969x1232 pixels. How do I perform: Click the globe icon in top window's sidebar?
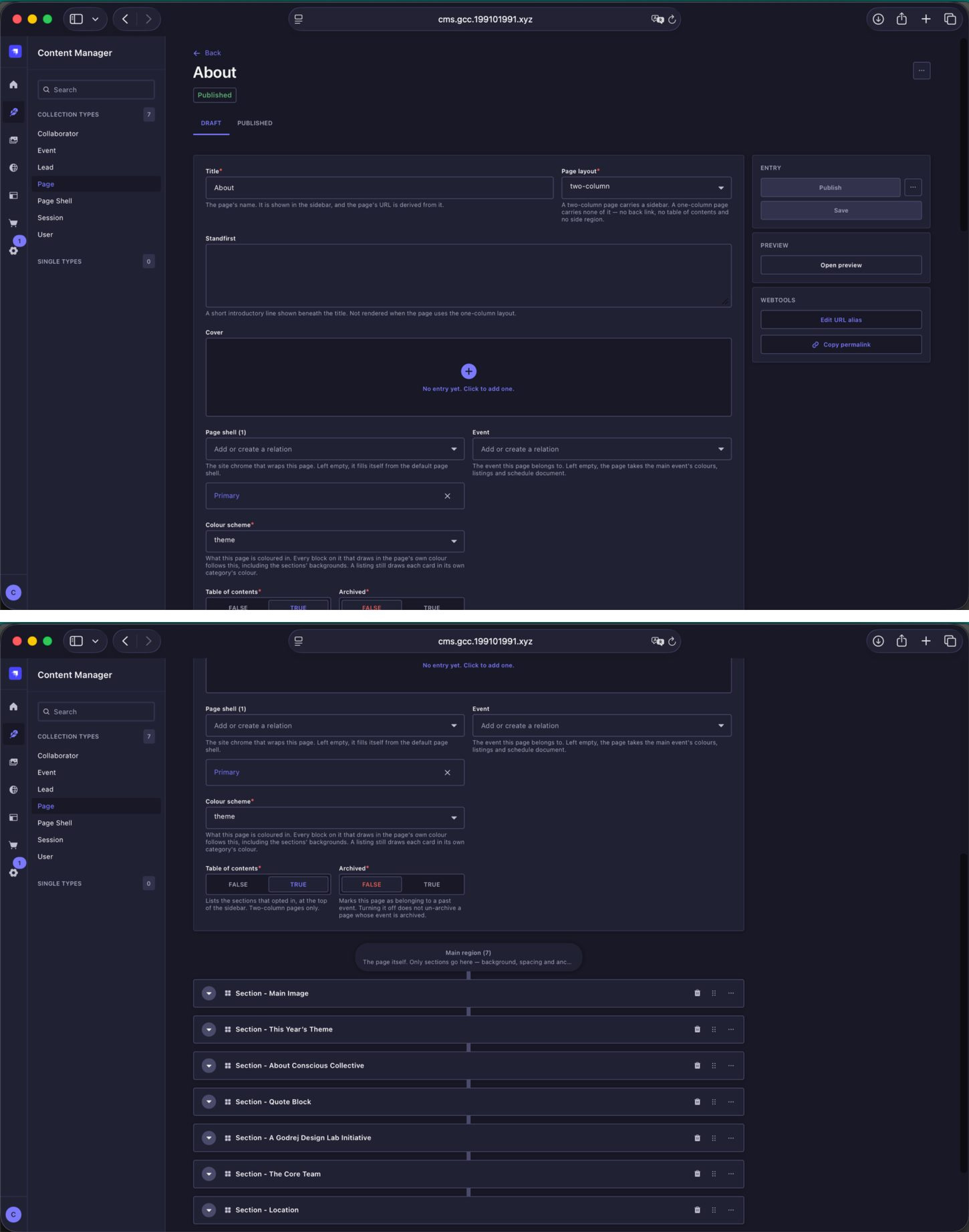[x=13, y=168]
